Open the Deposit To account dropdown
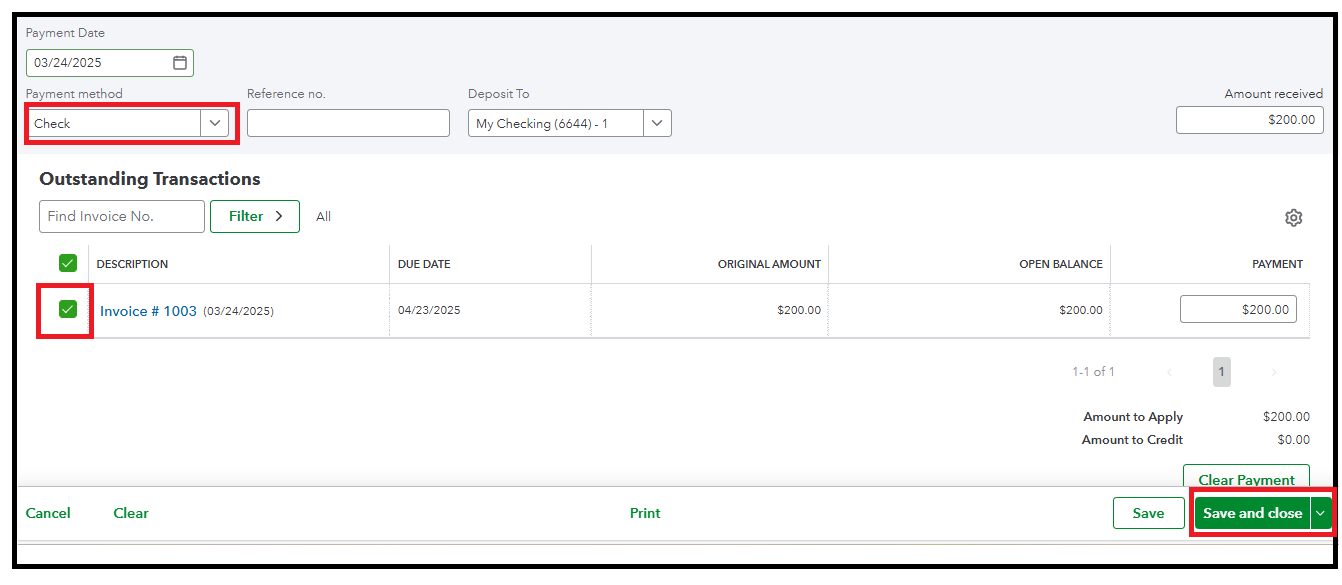Screen dimensions: 1342x585 (656, 123)
